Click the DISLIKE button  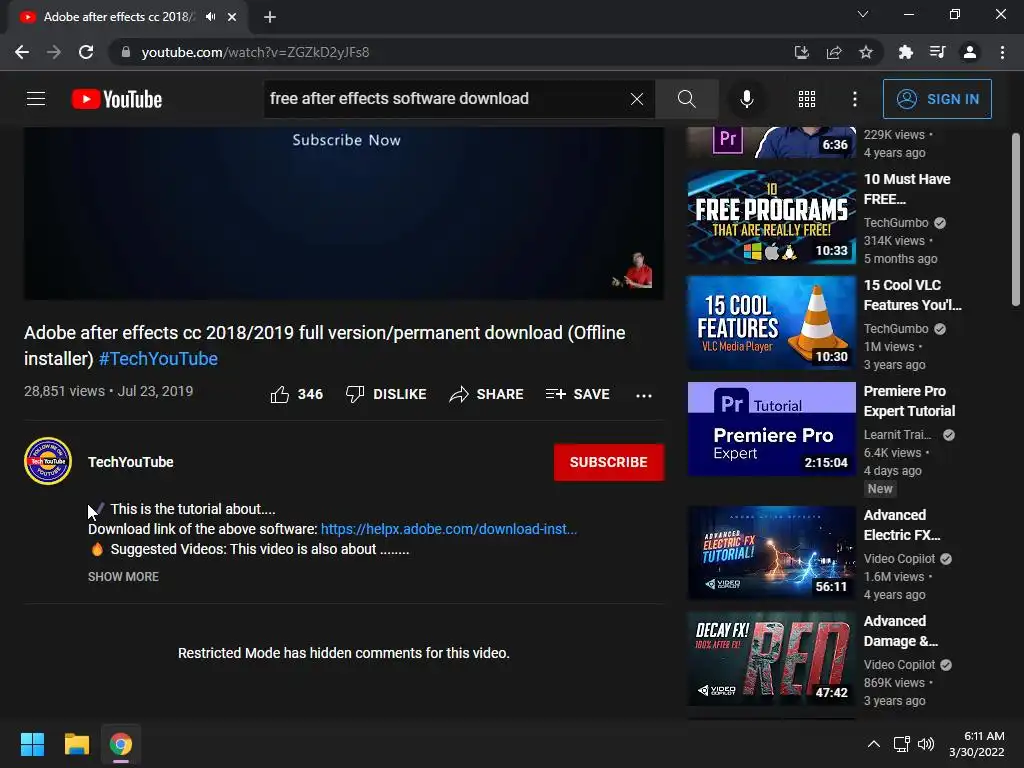point(386,394)
